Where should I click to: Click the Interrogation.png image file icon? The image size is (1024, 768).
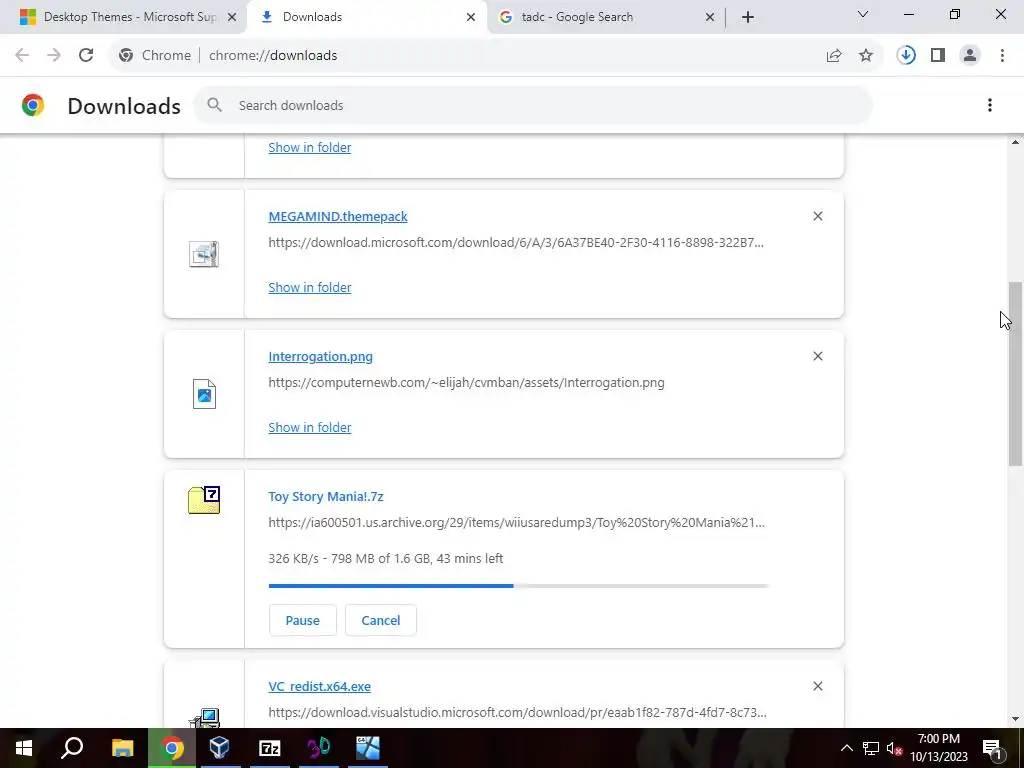[204, 394]
